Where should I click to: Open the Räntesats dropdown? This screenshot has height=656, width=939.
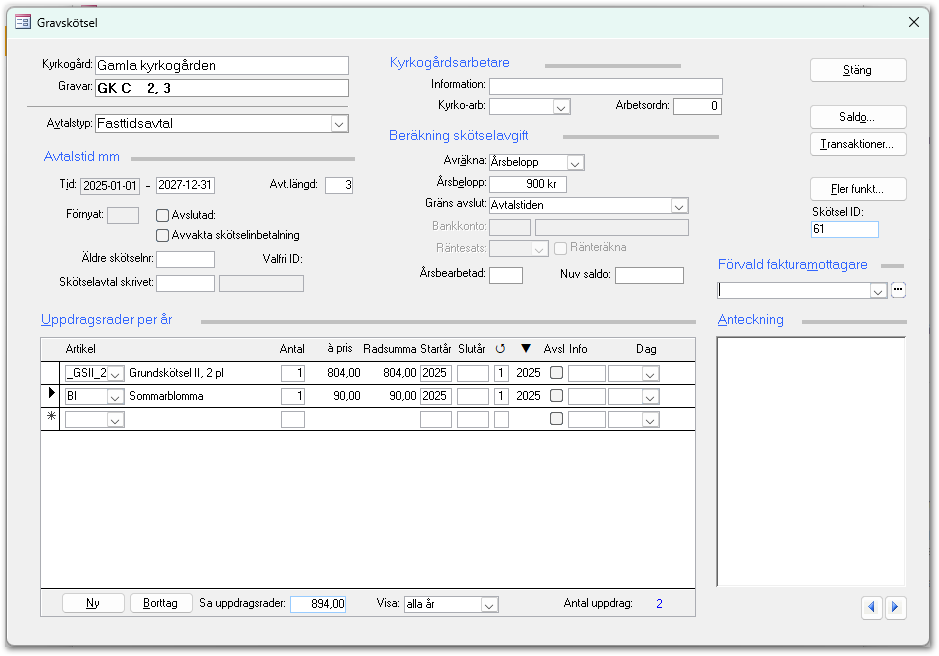(x=539, y=249)
